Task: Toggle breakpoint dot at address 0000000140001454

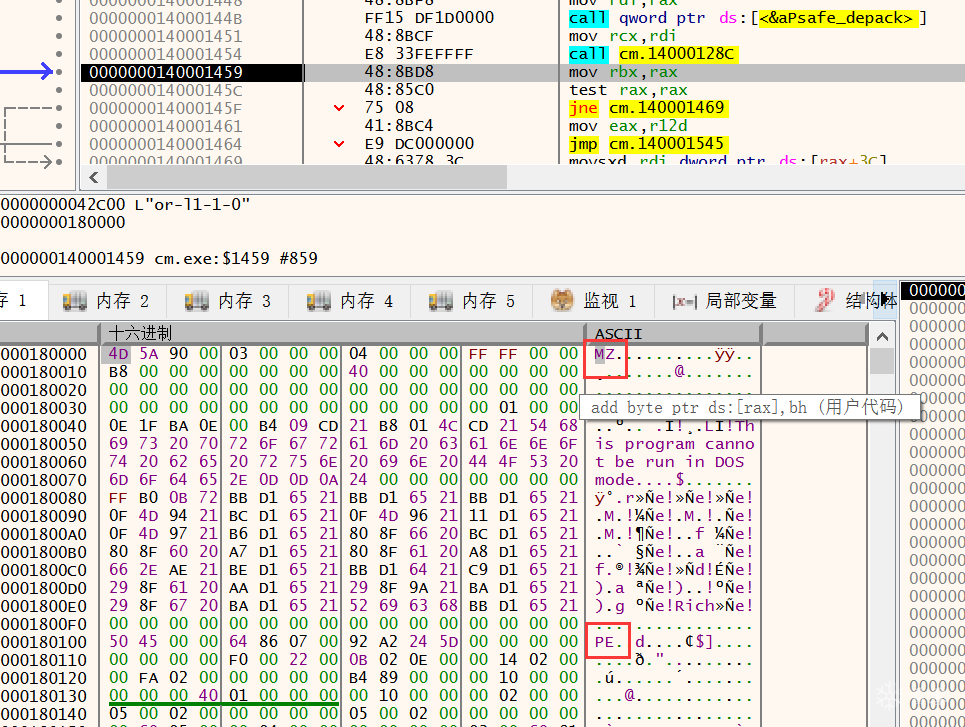Action: 59,54
